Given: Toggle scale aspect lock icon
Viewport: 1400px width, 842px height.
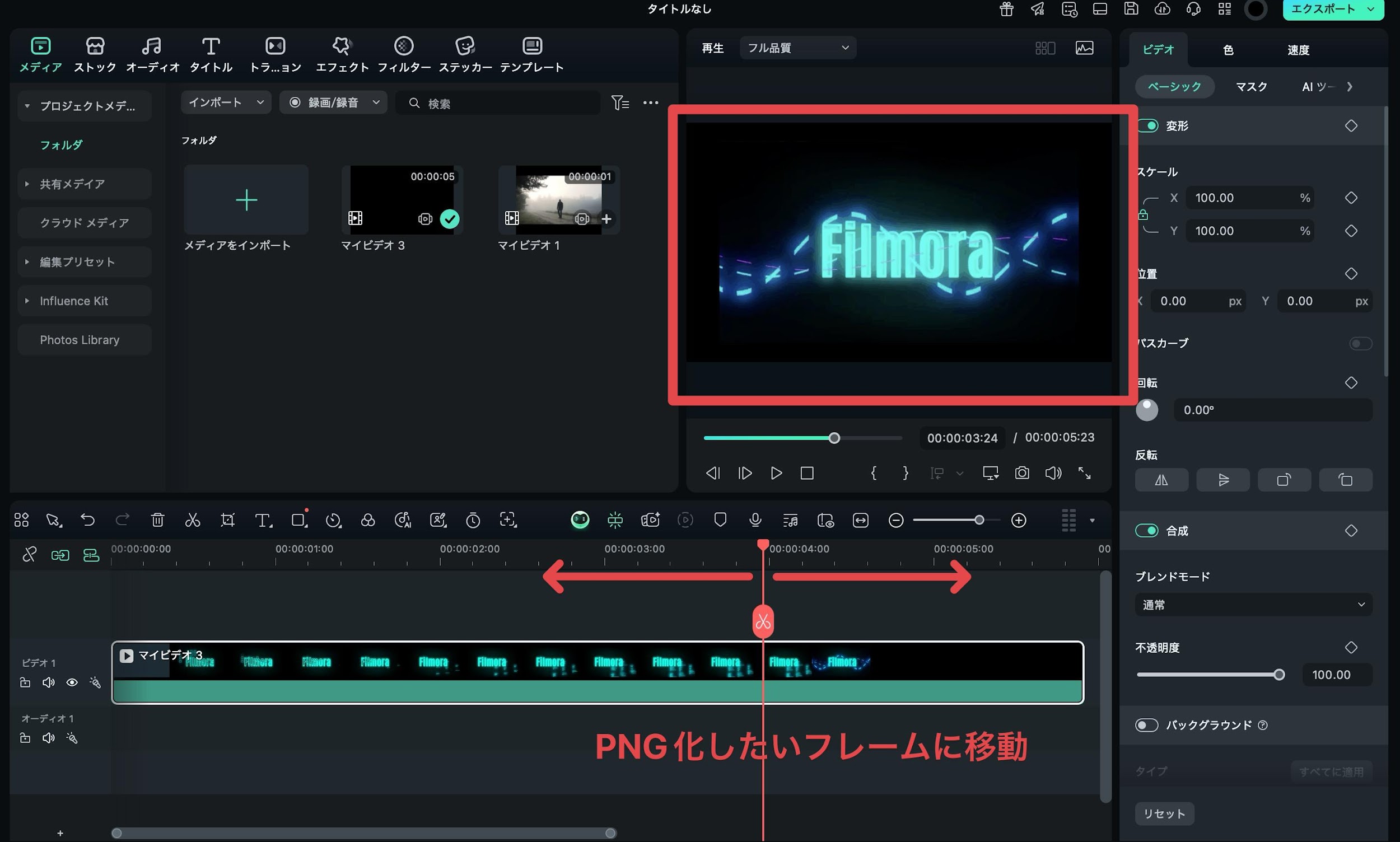Looking at the screenshot, I should point(1143,214).
